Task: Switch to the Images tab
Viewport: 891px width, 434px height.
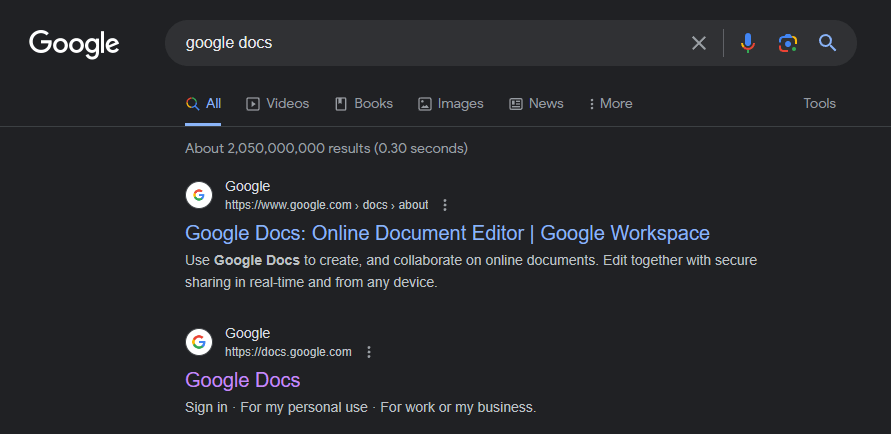Action: point(451,103)
